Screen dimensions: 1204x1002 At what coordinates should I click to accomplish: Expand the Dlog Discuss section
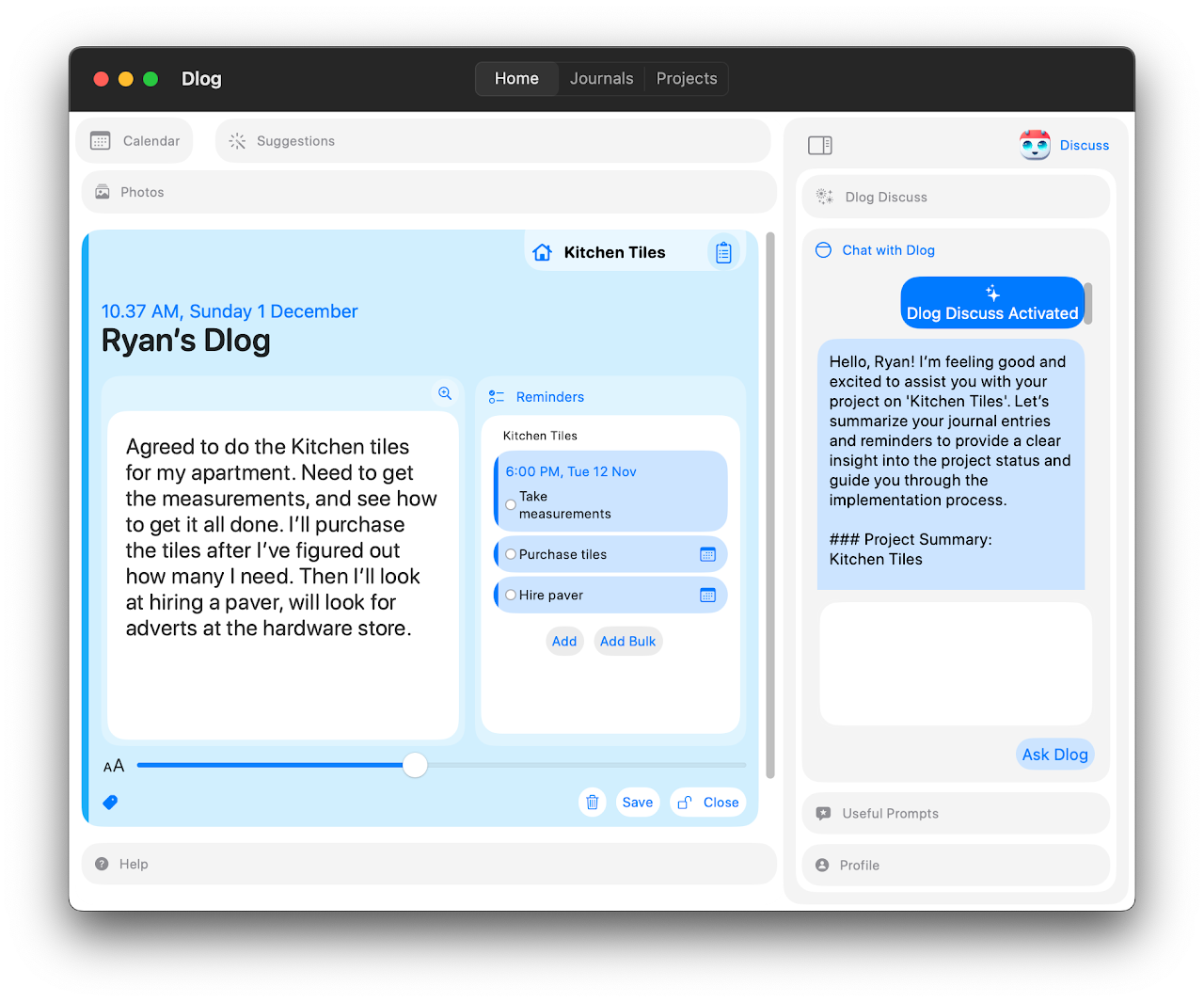click(956, 197)
